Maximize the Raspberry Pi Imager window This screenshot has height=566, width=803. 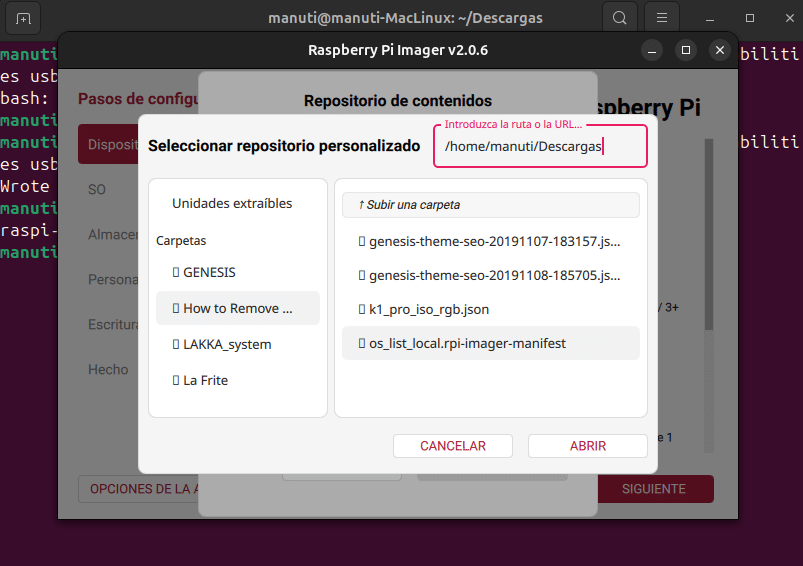tap(686, 50)
